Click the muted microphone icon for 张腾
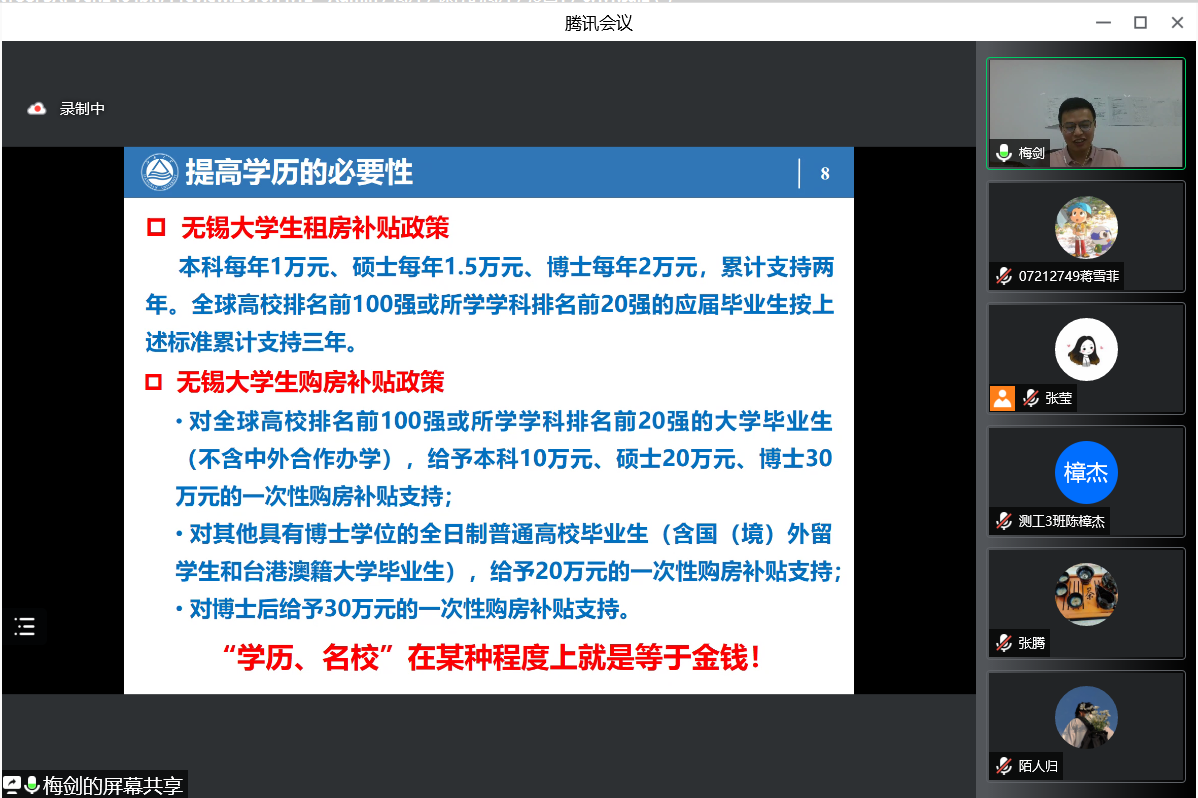Image resolution: width=1198 pixels, height=798 pixels. 1004,643
